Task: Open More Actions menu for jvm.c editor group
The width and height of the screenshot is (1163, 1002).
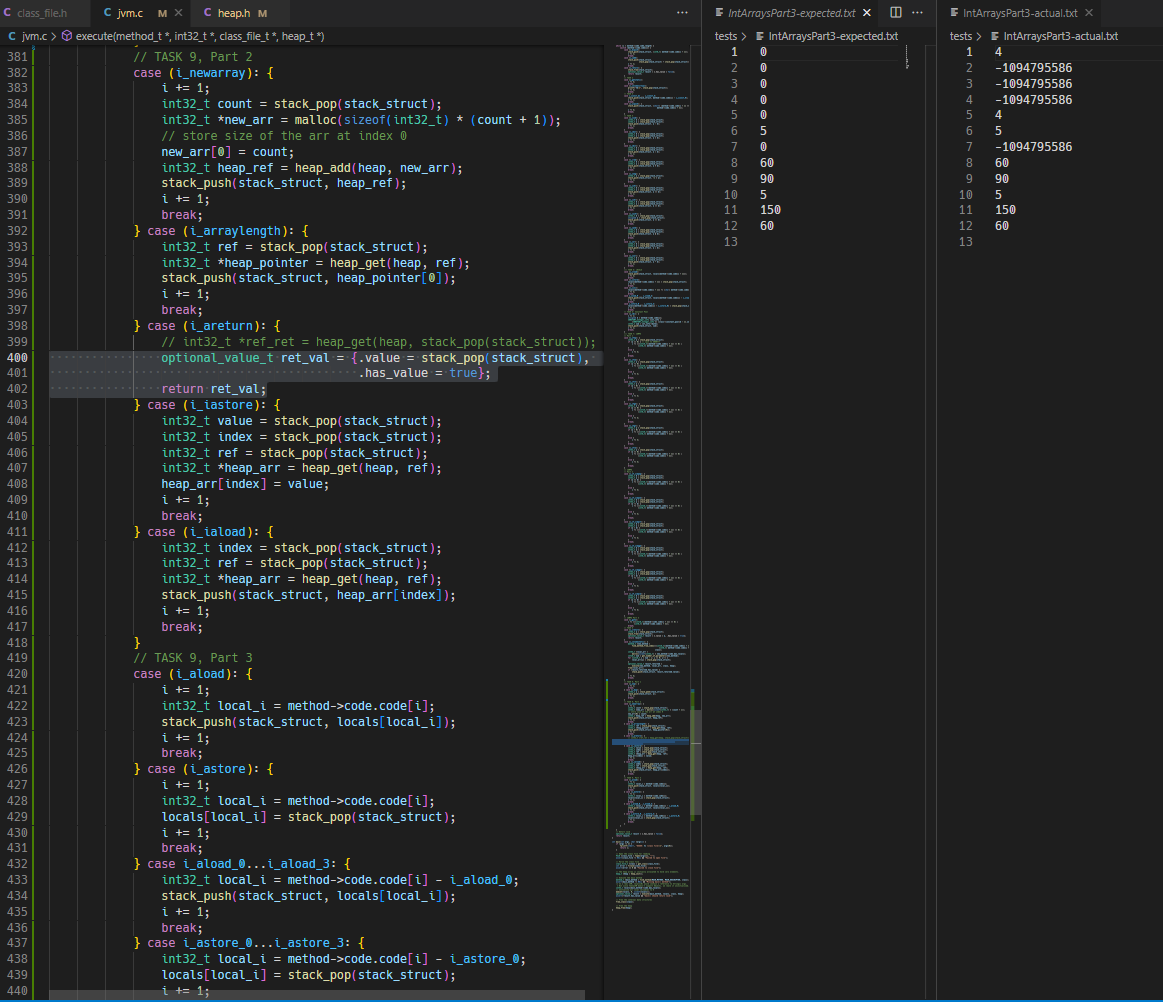Action: click(x=682, y=13)
